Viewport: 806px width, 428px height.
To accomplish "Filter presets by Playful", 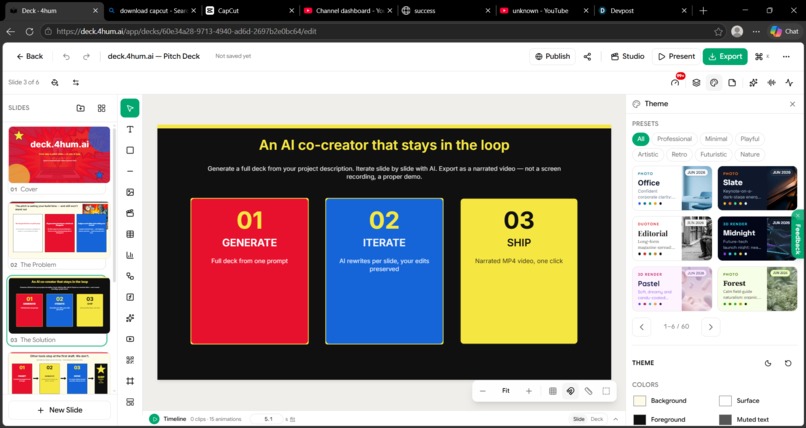I will tap(750, 139).
